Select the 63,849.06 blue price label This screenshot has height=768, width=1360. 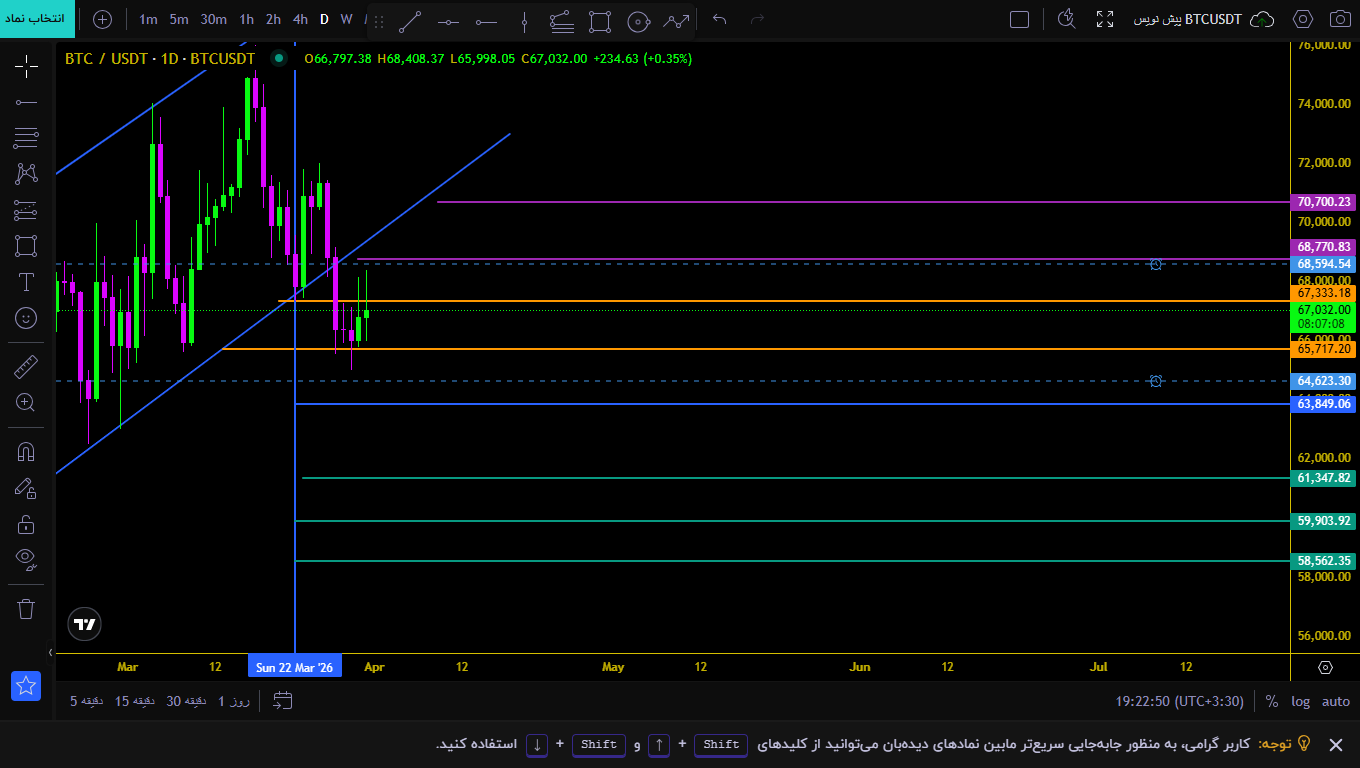(x=1324, y=404)
